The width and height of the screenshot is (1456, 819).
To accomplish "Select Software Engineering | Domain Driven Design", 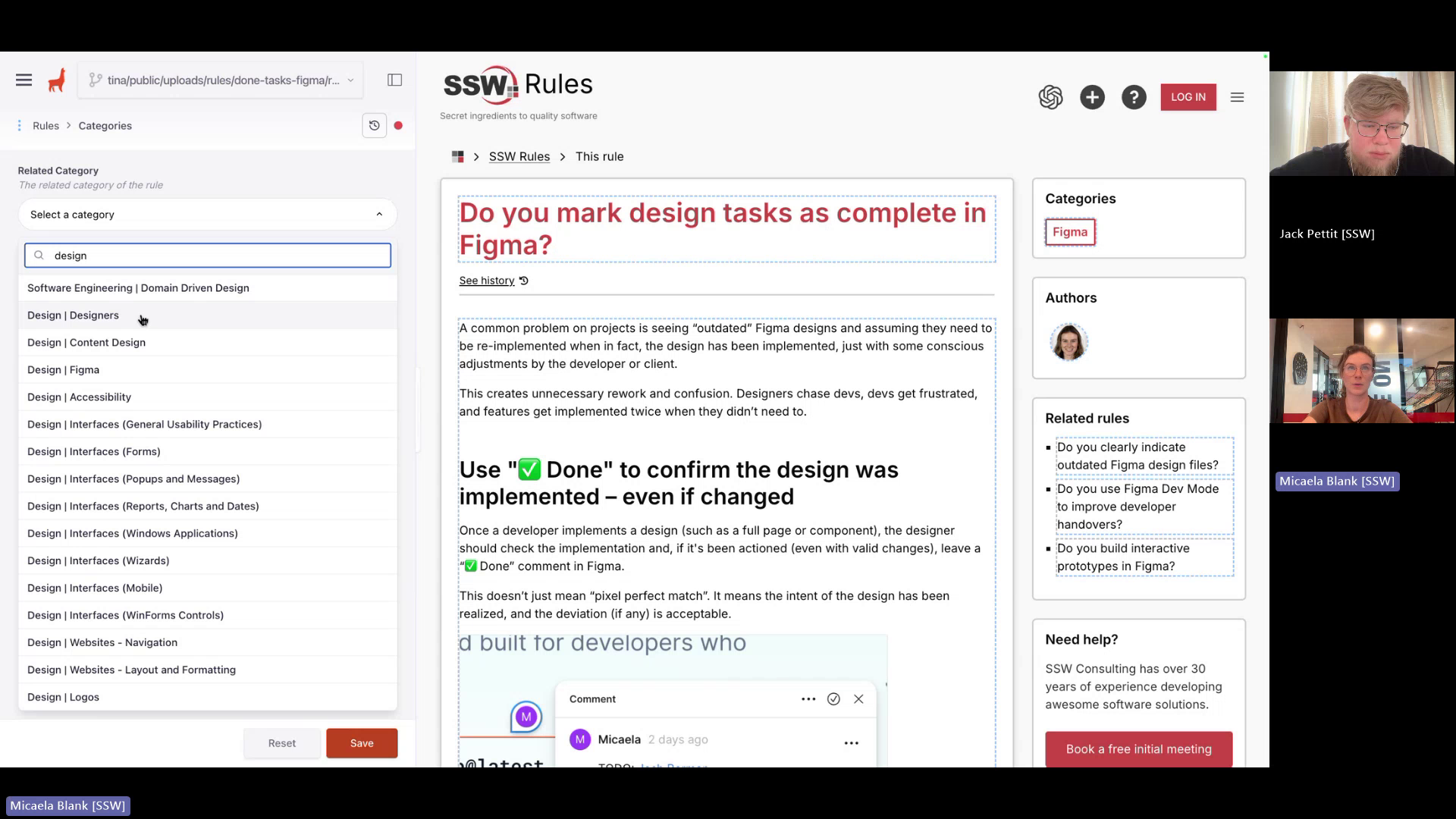I will click(x=207, y=288).
